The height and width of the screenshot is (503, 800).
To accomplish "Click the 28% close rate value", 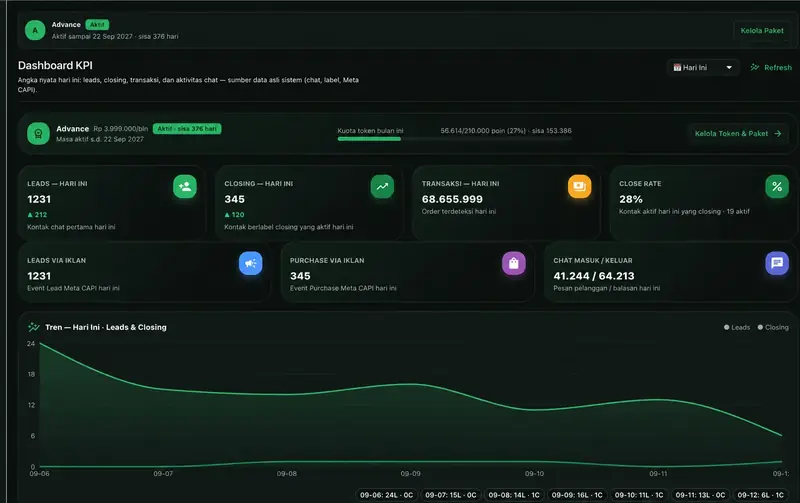I will tap(631, 199).
